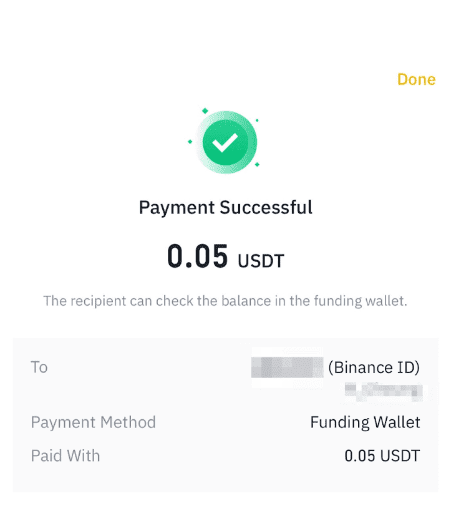Click the small dot at checkmark's upper right

257,120
